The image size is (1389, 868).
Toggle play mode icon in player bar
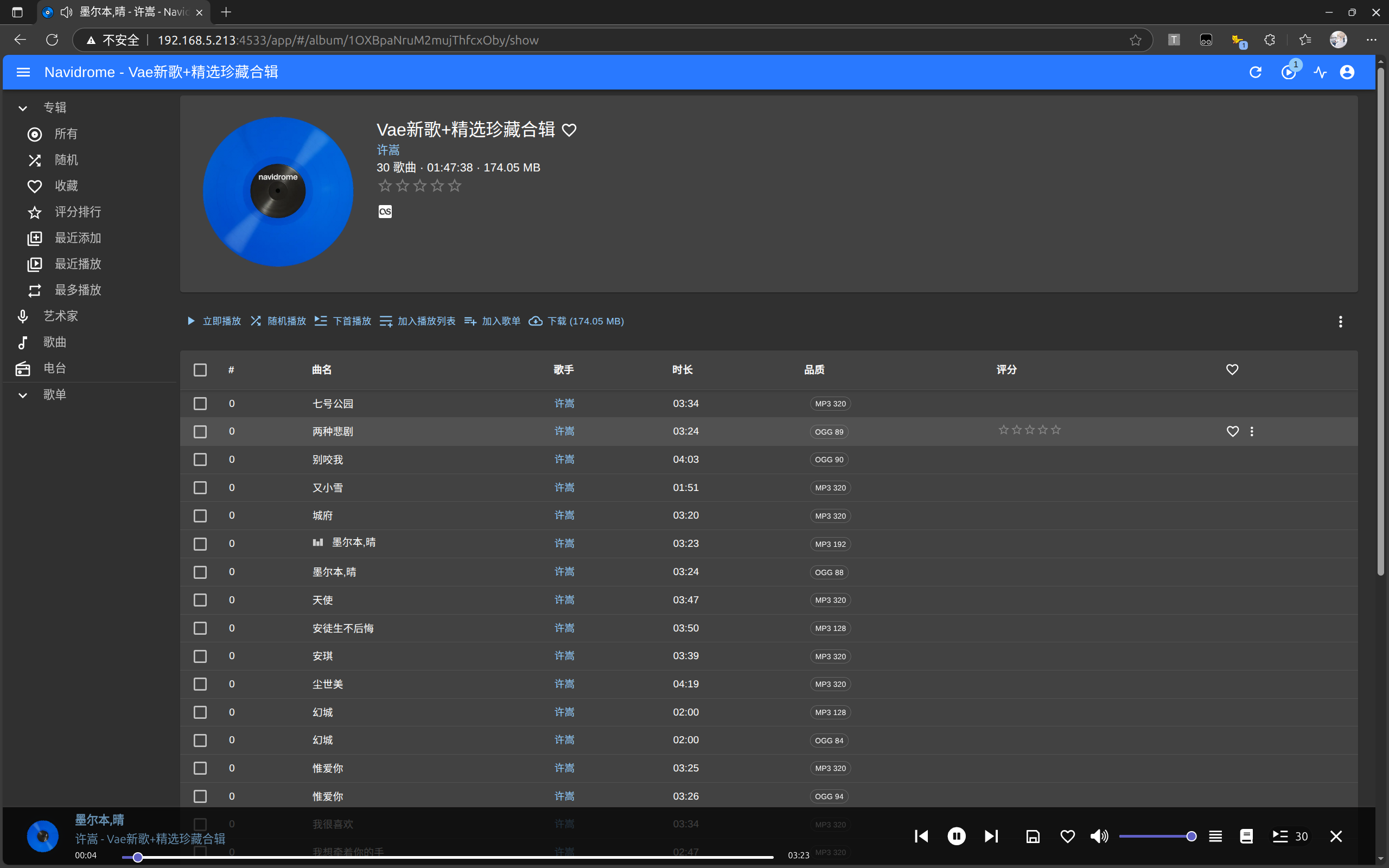[x=1215, y=837]
